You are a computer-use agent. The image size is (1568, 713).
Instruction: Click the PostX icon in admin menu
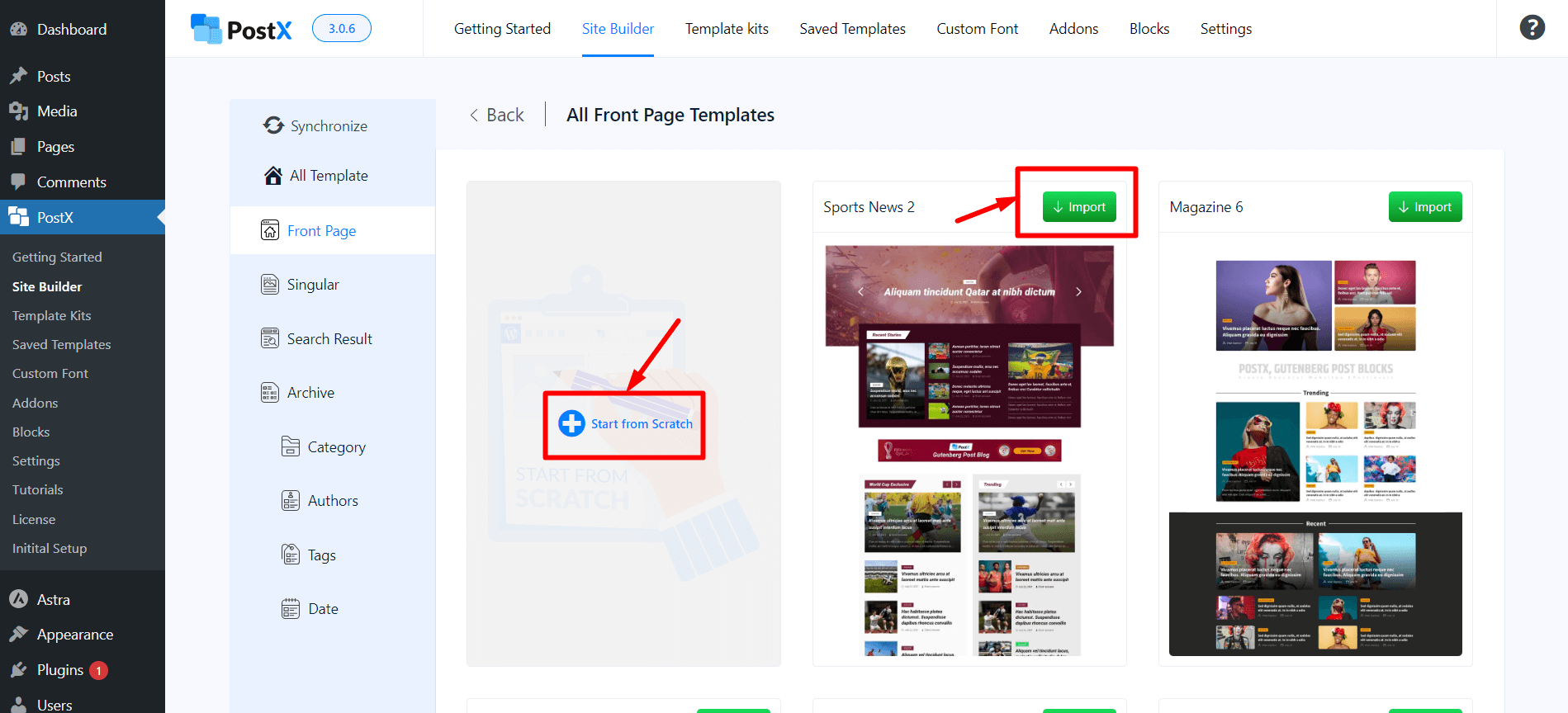[19, 217]
